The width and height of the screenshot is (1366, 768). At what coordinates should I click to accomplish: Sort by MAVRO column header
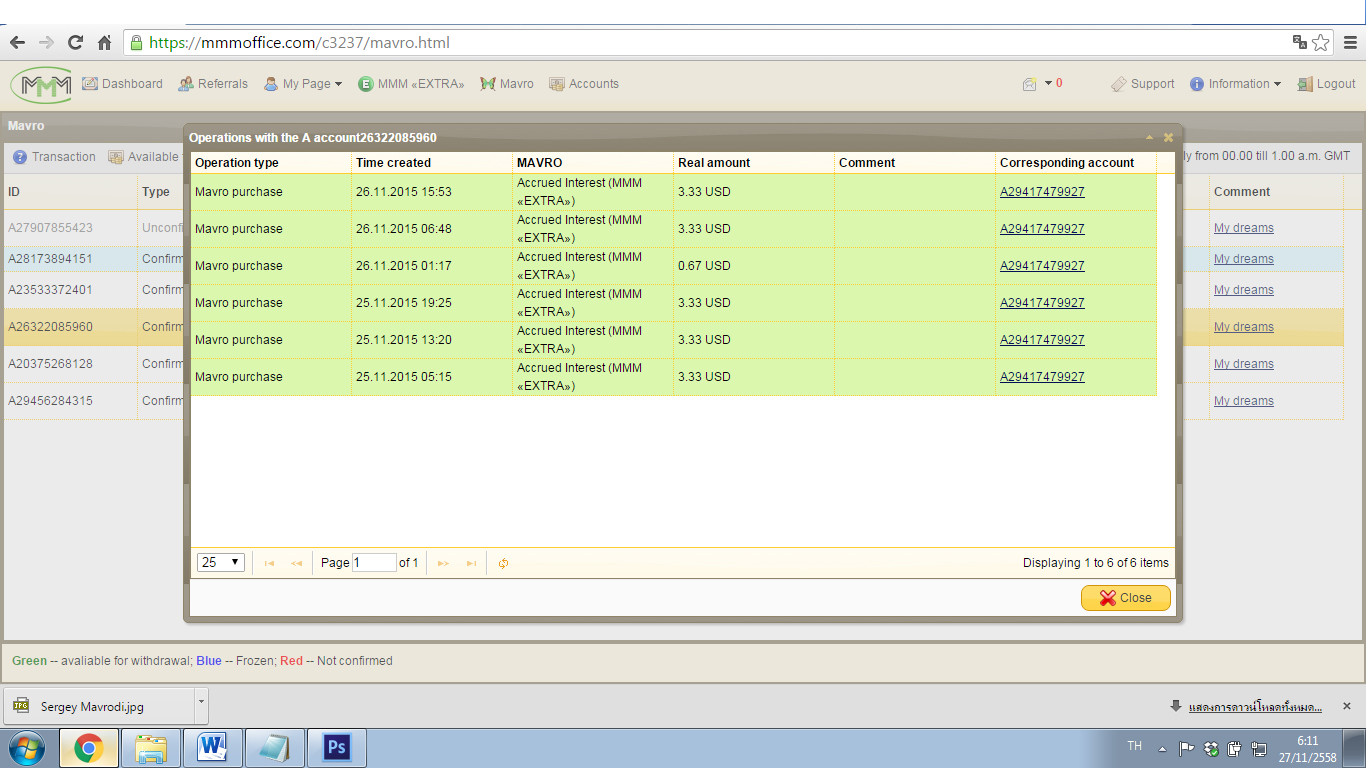593,163
